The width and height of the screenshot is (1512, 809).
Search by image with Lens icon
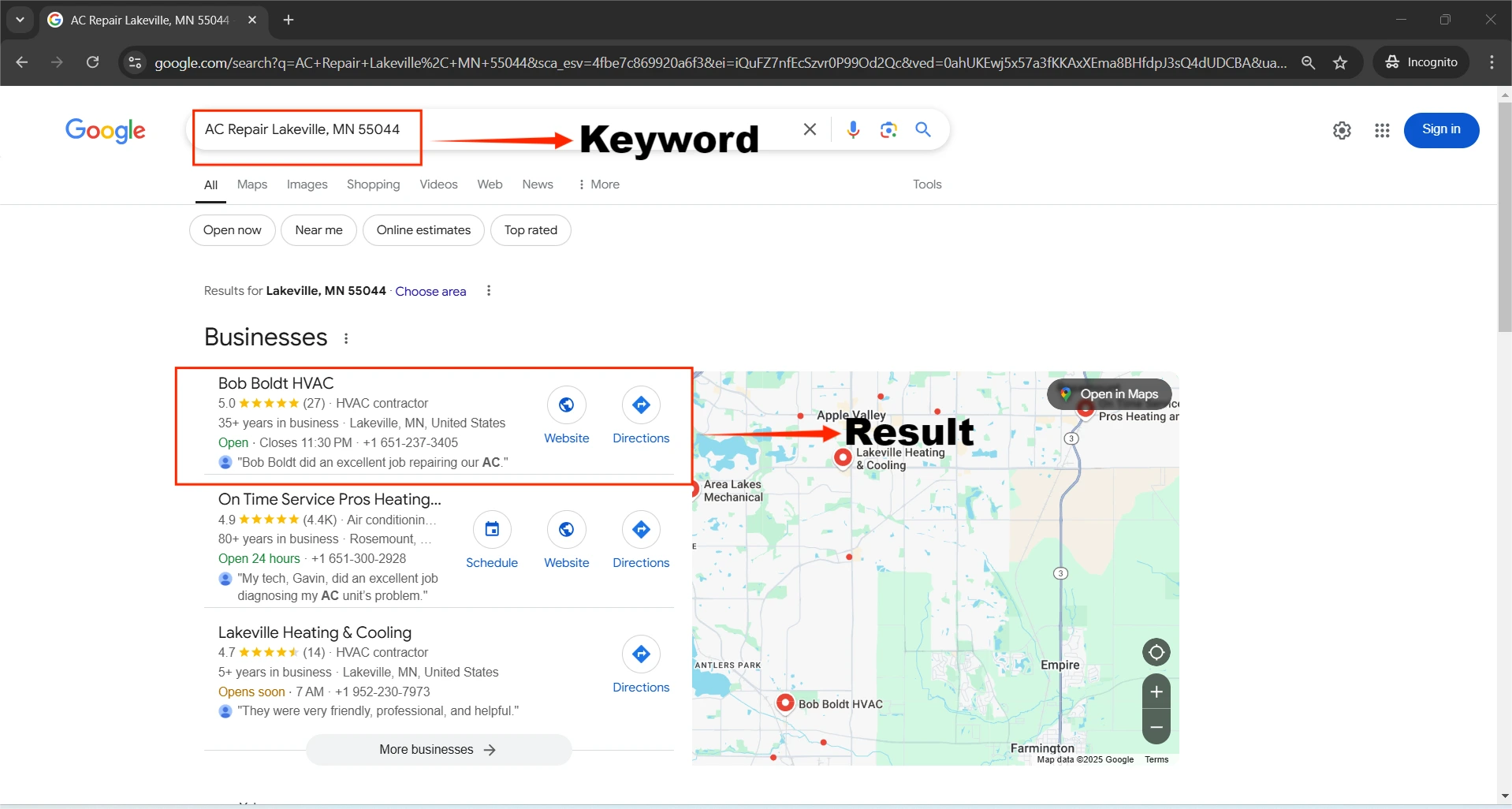pos(888,129)
